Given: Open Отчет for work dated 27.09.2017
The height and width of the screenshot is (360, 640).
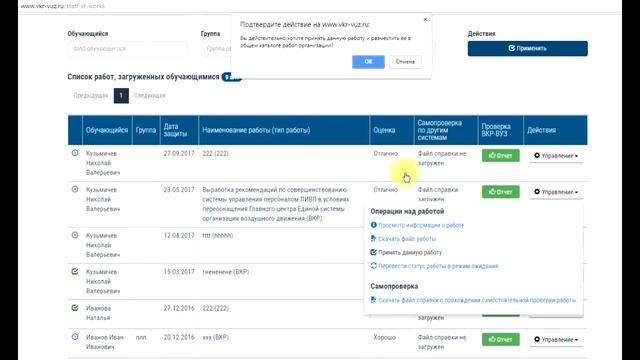Looking at the screenshot, I should tap(500, 156).
